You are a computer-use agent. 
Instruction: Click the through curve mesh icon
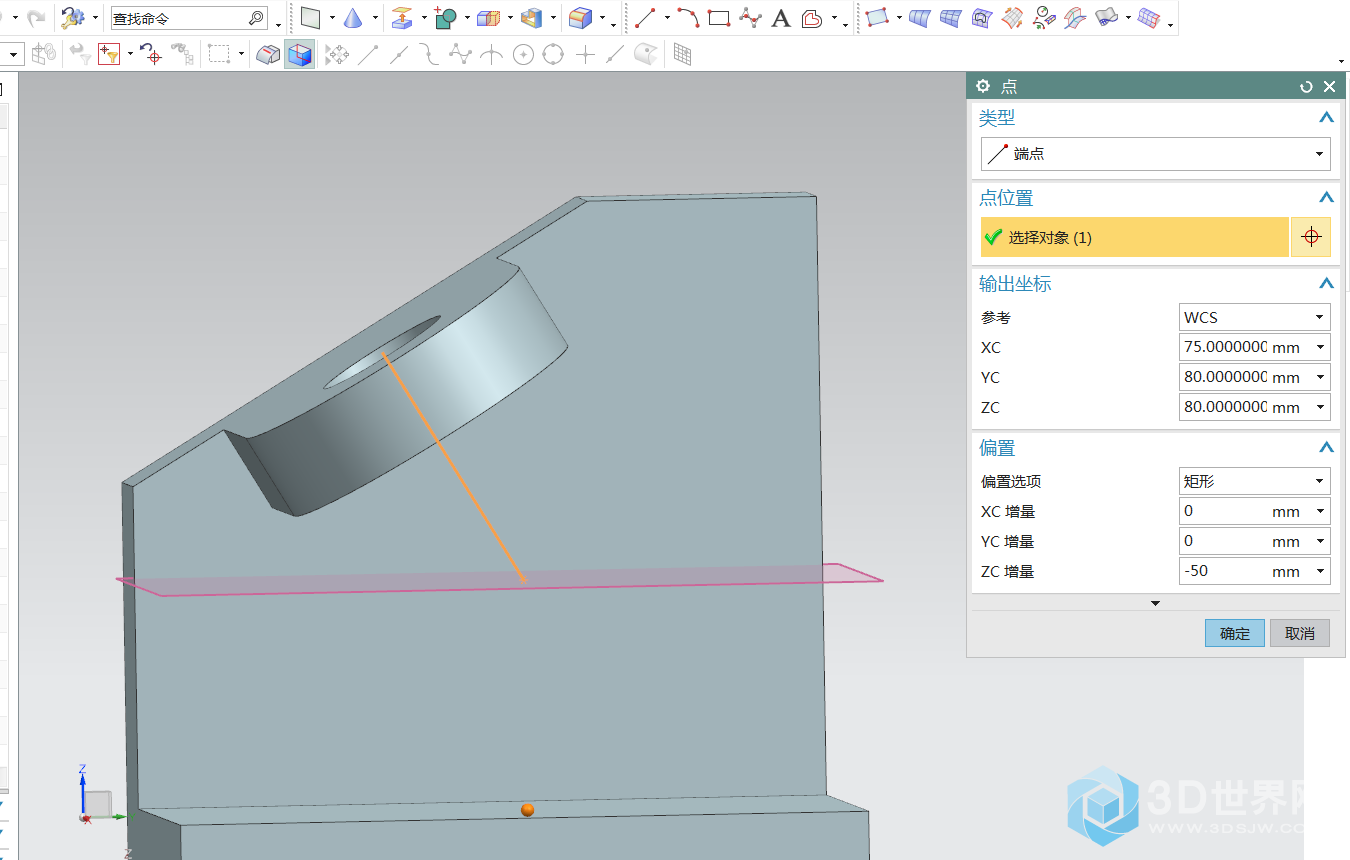(x=951, y=18)
